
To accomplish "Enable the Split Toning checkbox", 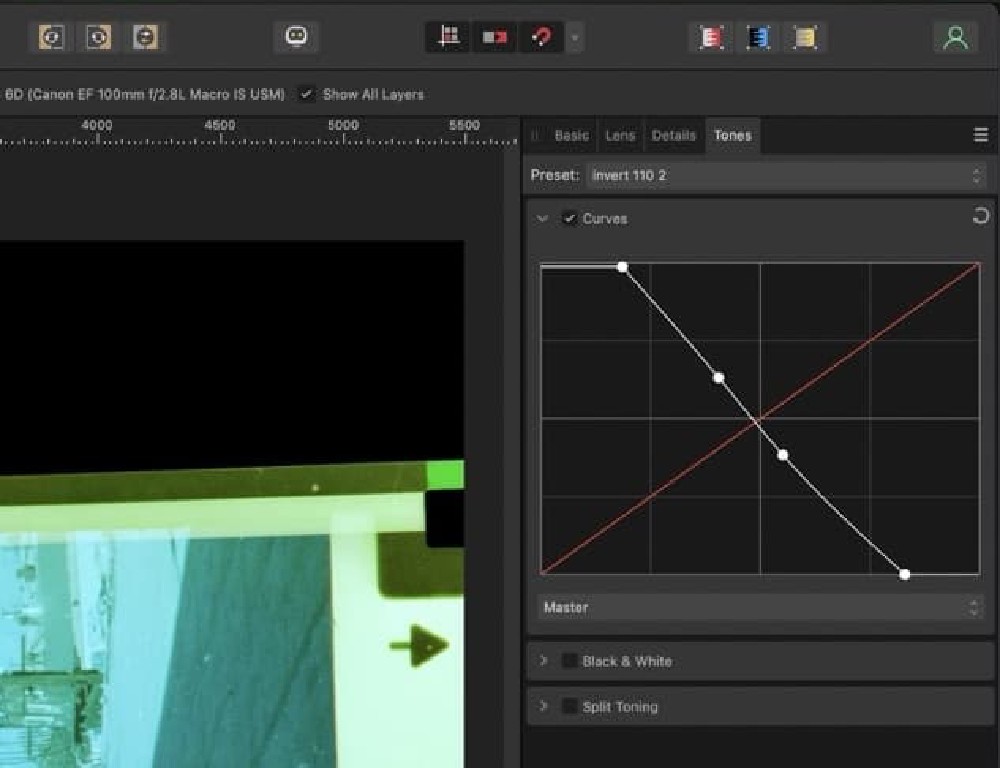I will (569, 706).
